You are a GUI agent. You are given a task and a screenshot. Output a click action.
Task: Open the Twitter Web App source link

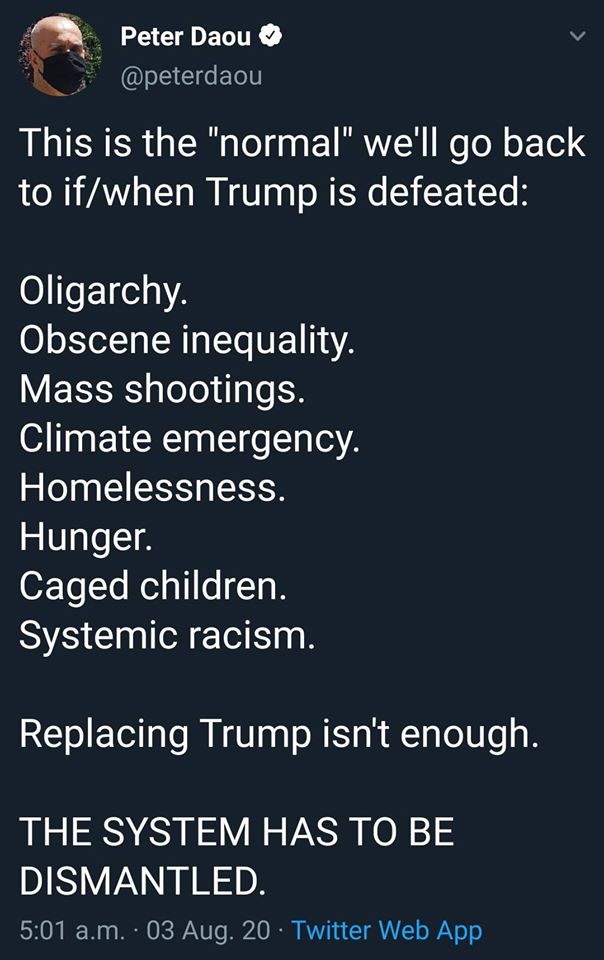point(387,931)
